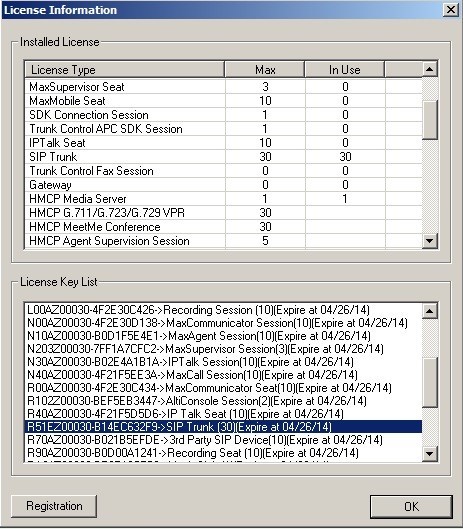This screenshot has height=529, width=463.
Task: Click the Installed License scrollbar thumb
Action: coord(430,119)
